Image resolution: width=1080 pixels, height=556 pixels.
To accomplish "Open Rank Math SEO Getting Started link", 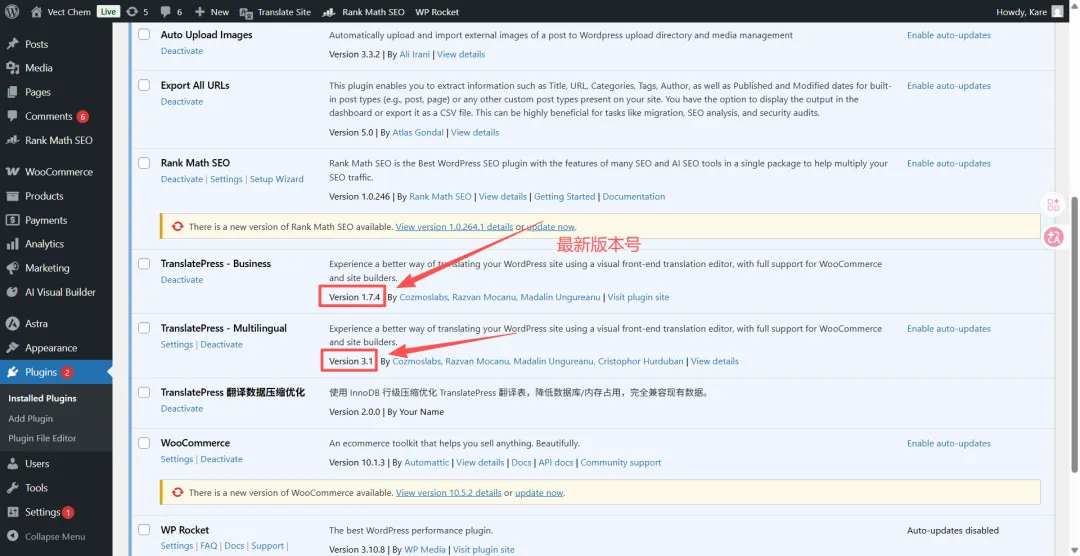I will pos(565,196).
